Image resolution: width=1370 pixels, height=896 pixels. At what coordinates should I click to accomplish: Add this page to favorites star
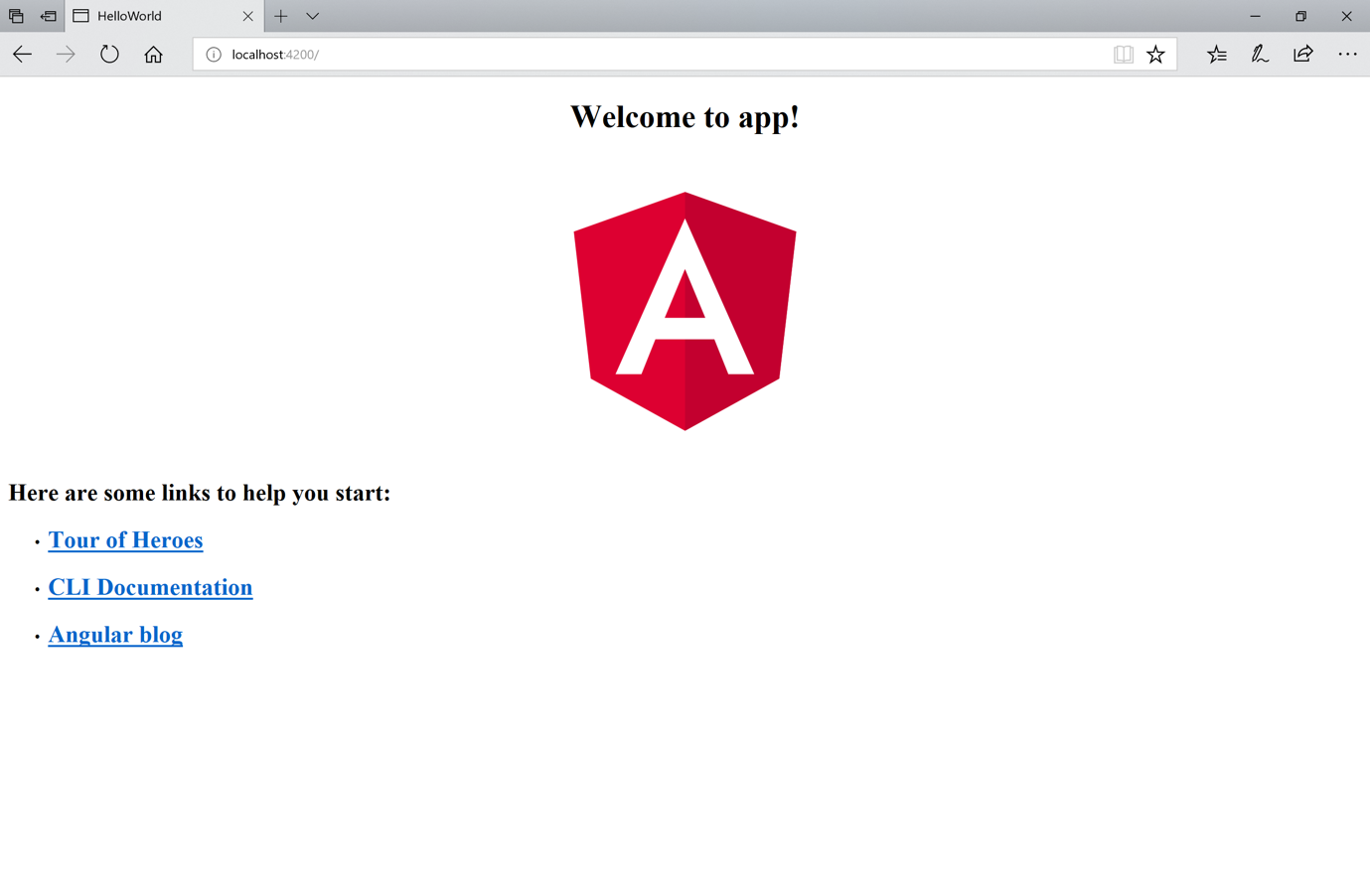pos(1155,55)
